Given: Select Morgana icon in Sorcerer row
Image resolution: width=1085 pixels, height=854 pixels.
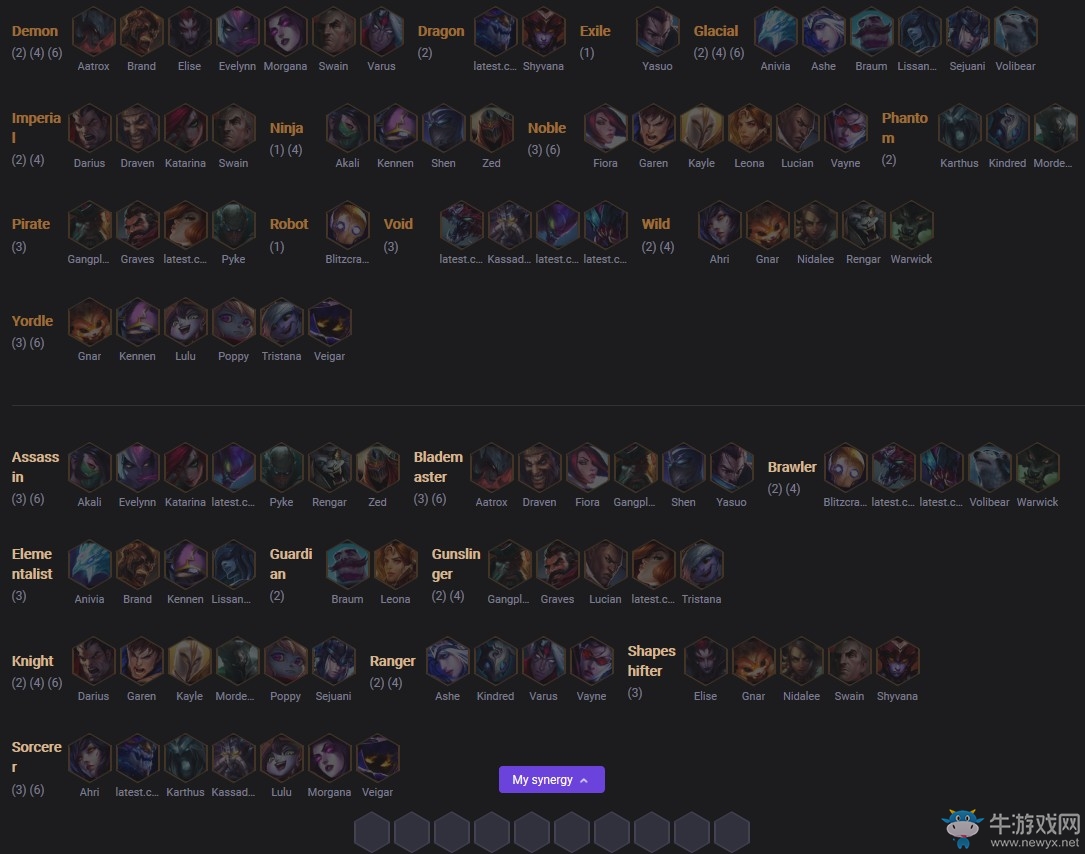Looking at the screenshot, I should click(x=329, y=758).
